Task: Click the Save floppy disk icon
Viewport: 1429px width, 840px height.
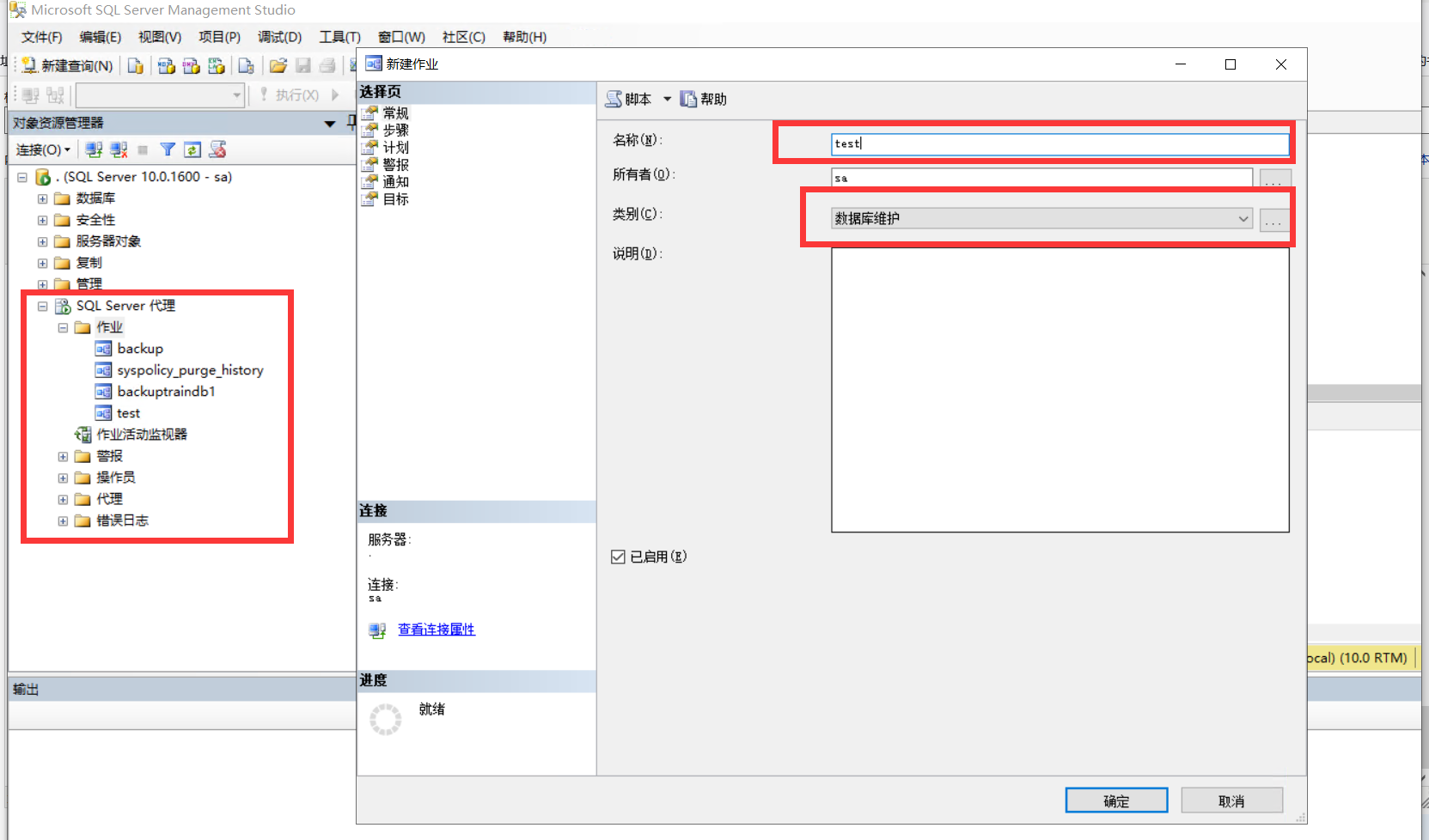Action: tap(302, 66)
